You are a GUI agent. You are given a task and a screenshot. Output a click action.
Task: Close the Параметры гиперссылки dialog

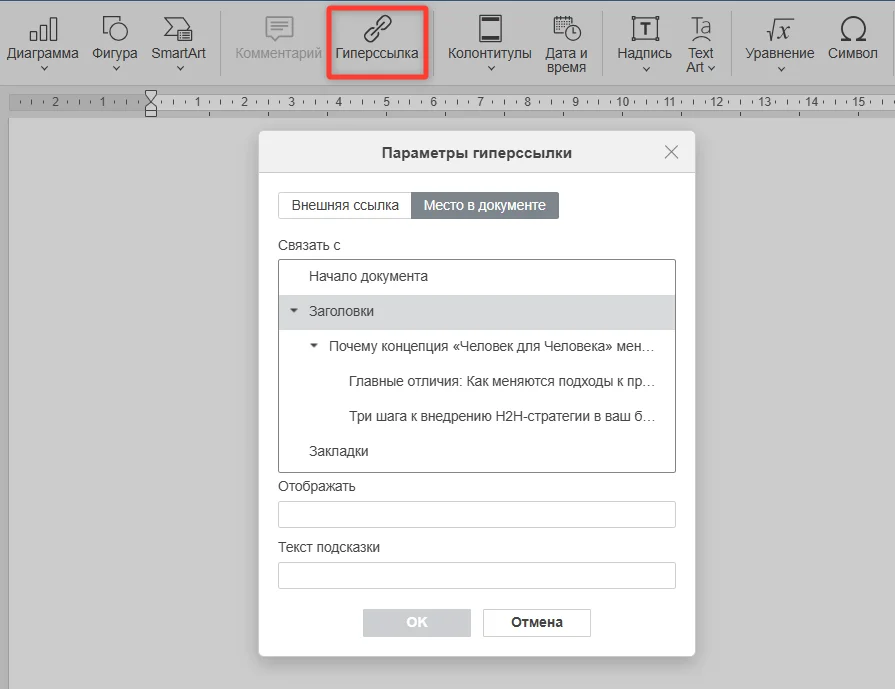[671, 152]
